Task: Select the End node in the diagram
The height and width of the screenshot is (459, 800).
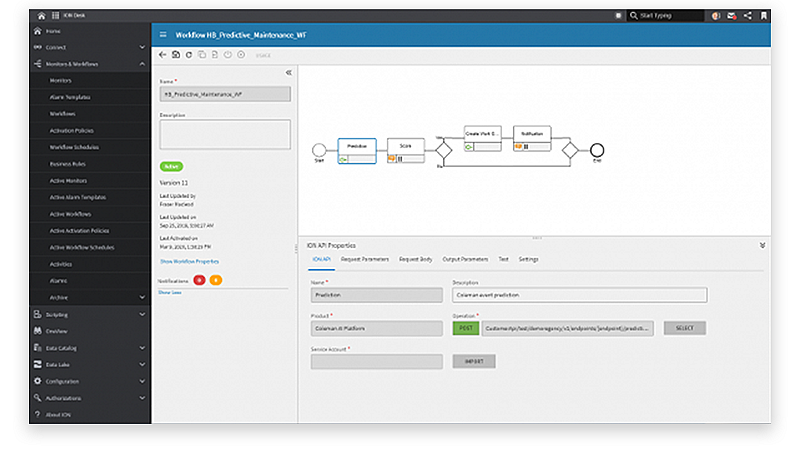Action: click(597, 150)
